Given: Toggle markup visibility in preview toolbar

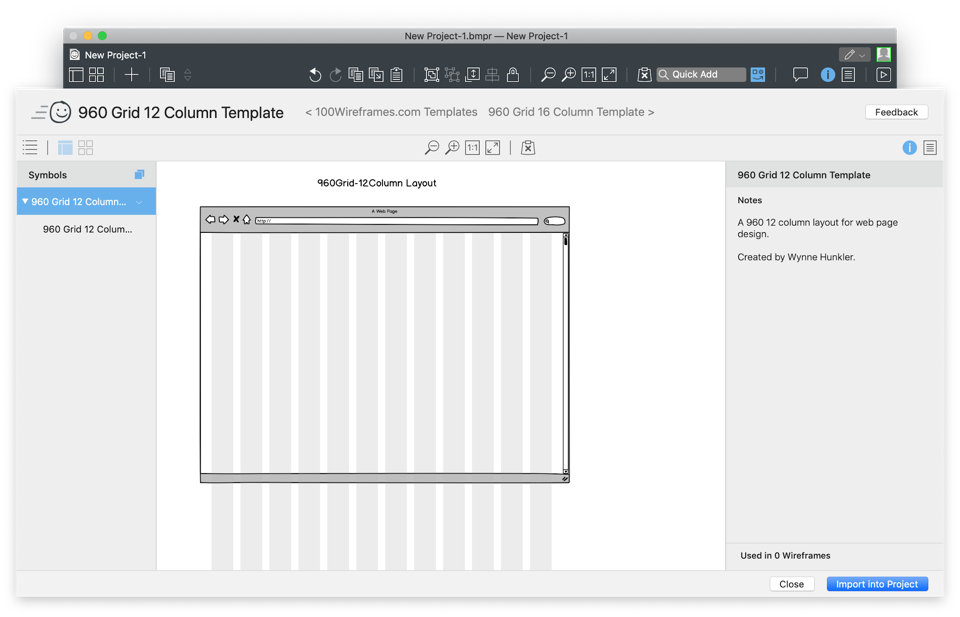Looking at the screenshot, I should click(x=528, y=148).
